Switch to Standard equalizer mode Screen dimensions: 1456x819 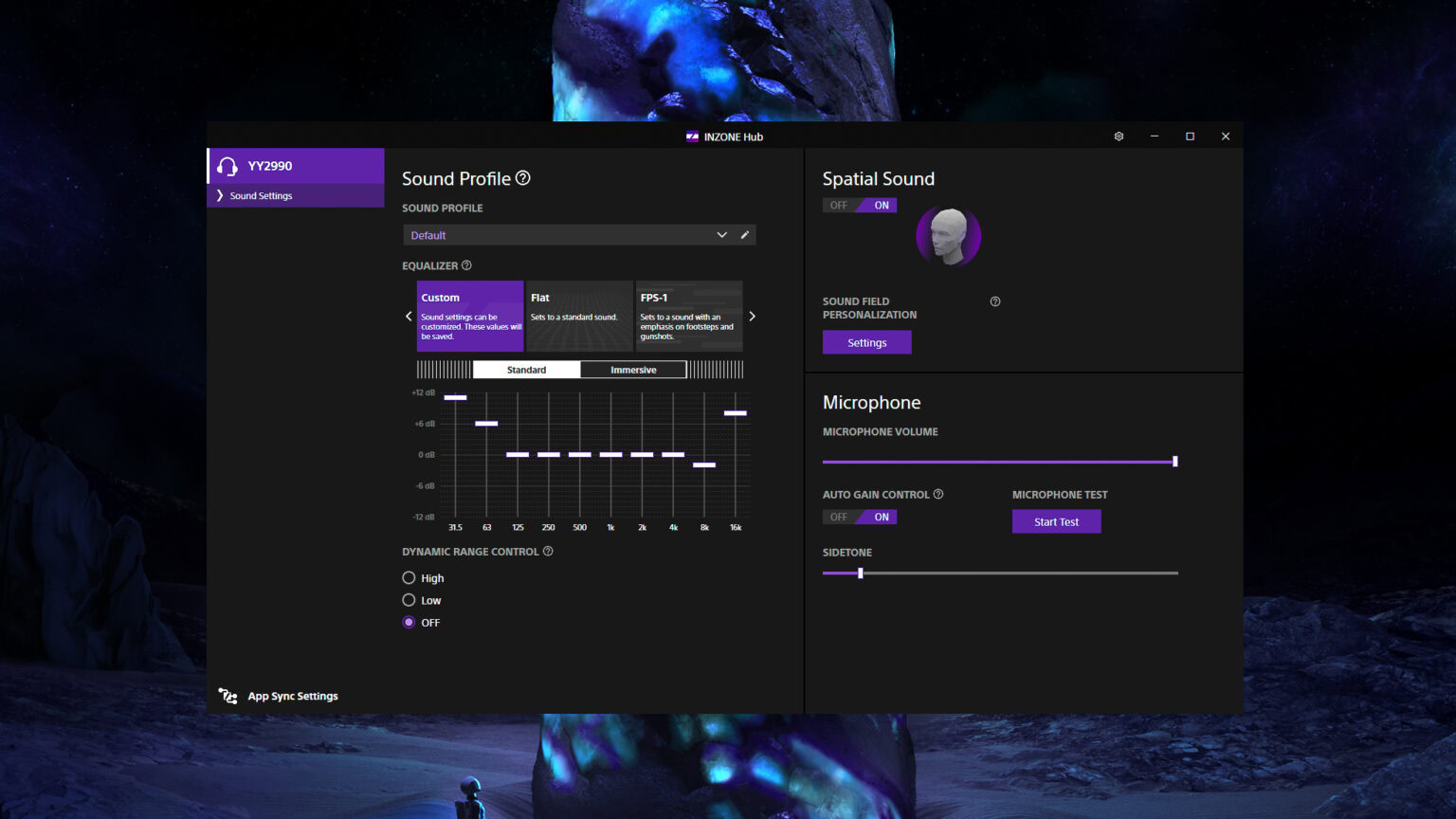tap(526, 370)
